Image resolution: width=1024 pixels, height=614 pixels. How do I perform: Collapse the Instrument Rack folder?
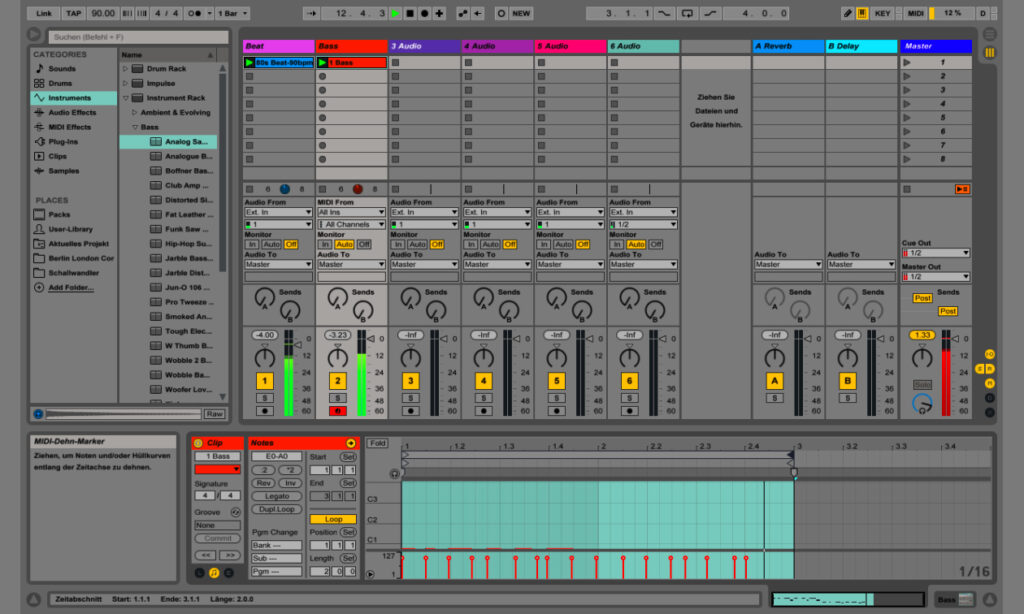click(125, 98)
